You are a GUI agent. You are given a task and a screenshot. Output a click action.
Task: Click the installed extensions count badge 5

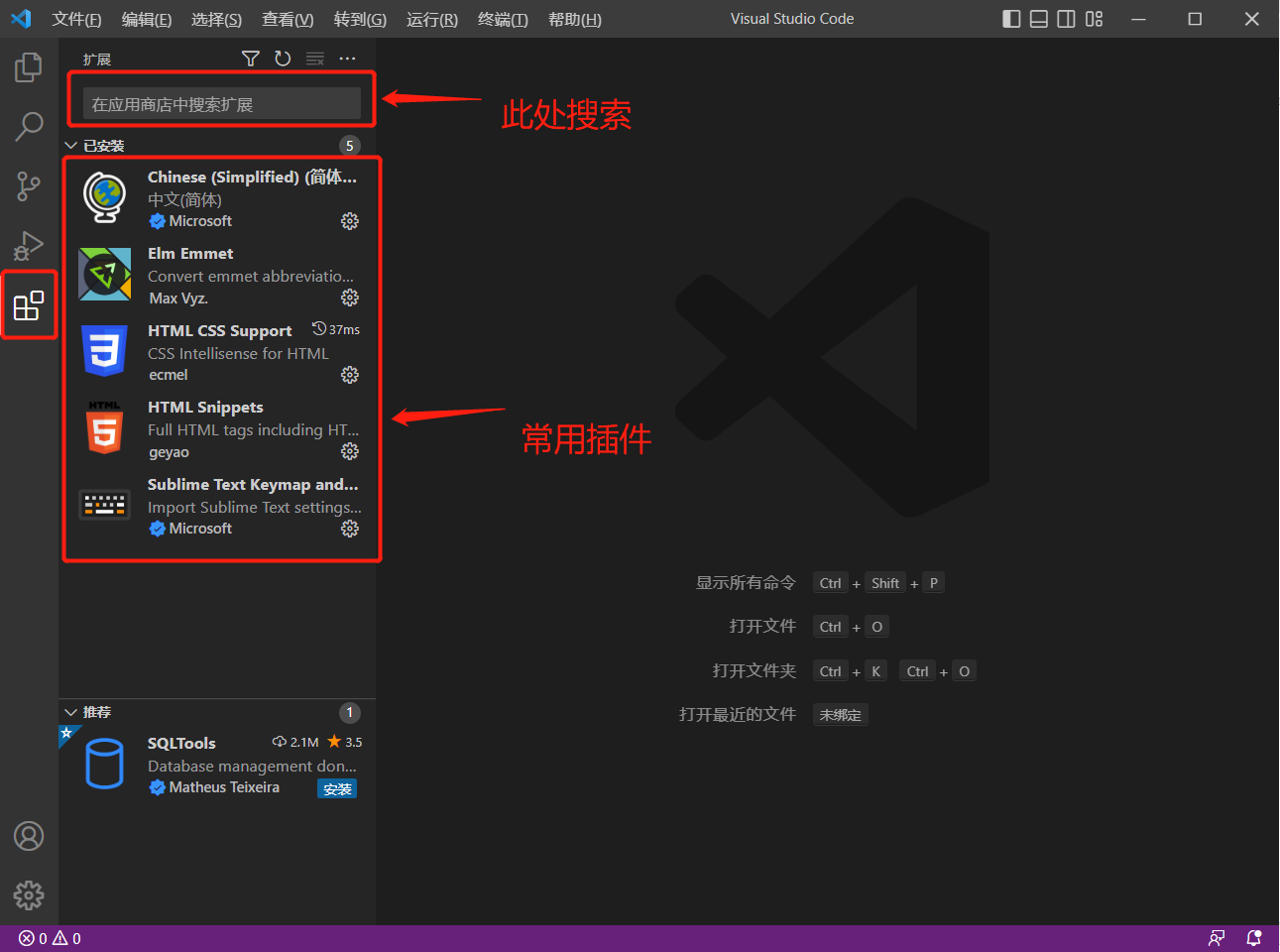point(350,146)
